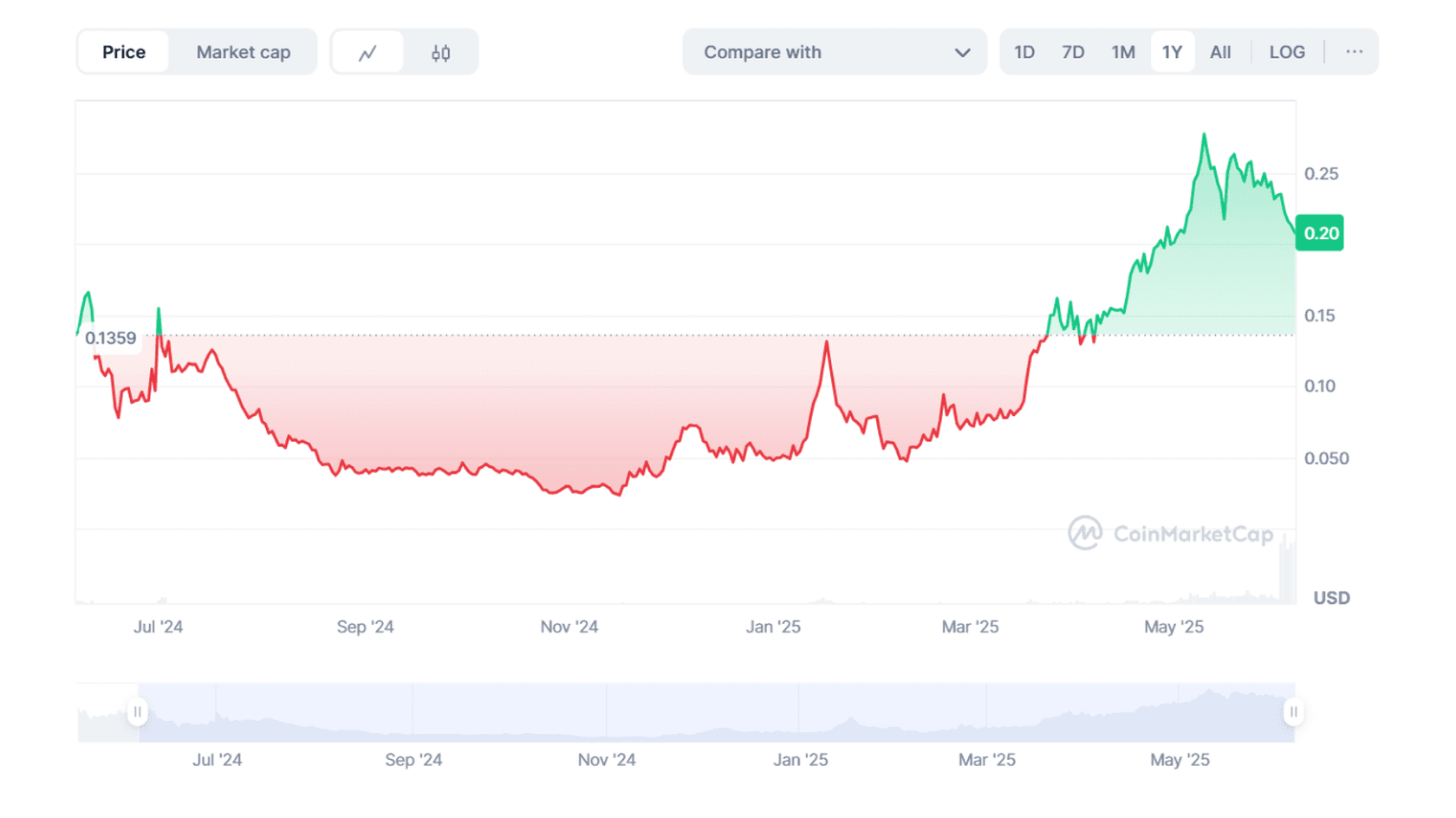Click inside the range navigator mini chart
The image size is (1456, 818).
[715, 713]
